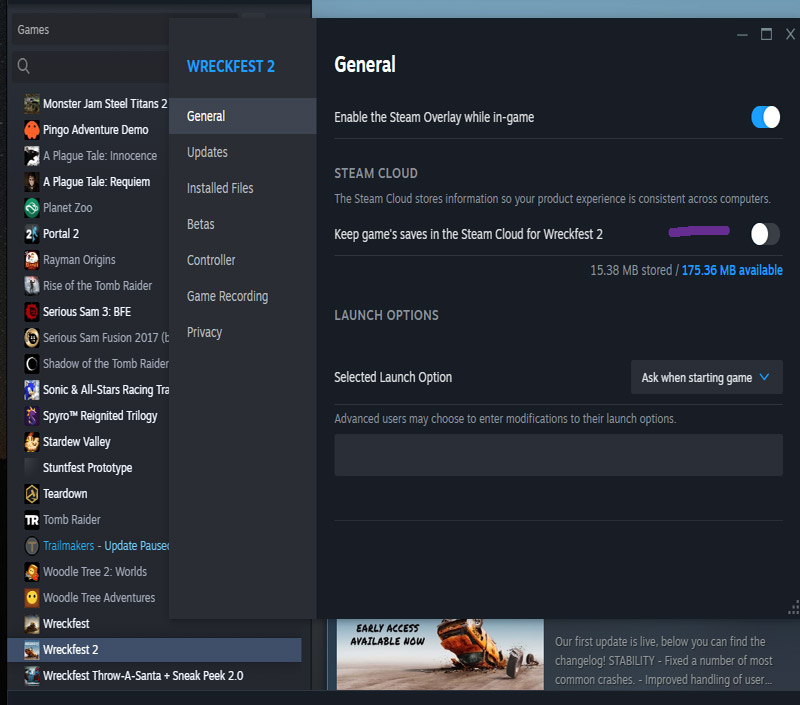The image size is (800, 705).
Task: Open the Installed Files tab
Action: pyautogui.click(x=242, y=188)
